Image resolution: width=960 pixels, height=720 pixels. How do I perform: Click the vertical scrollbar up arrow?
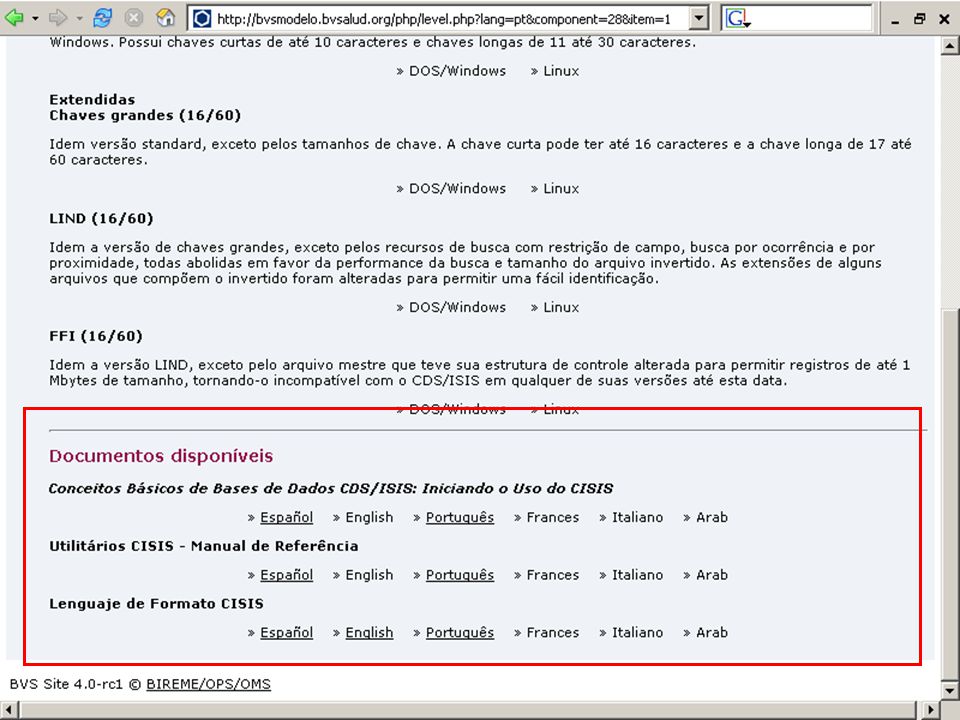click(x=950, y=45)
